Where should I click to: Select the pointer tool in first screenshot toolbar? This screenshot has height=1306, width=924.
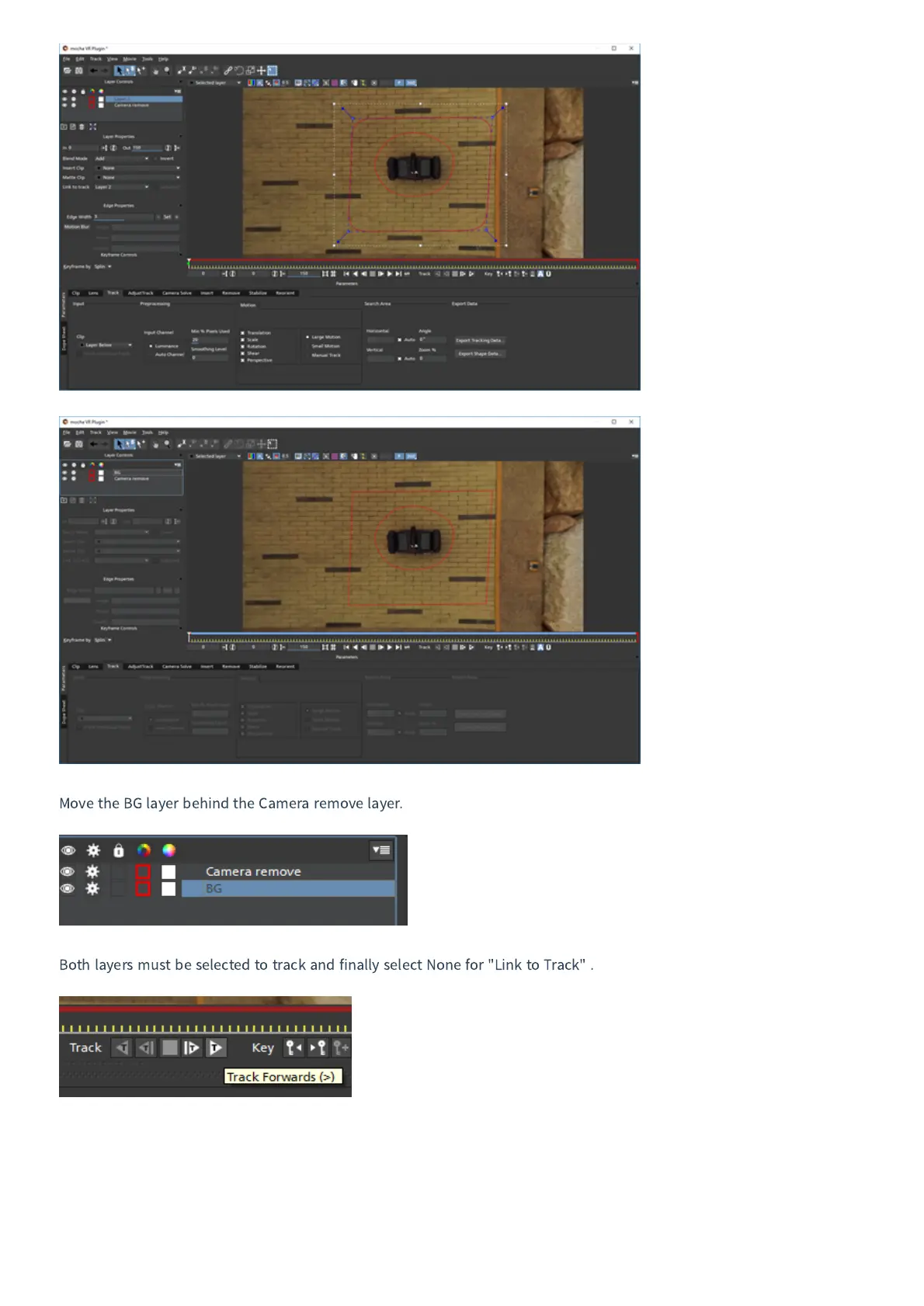120,71
